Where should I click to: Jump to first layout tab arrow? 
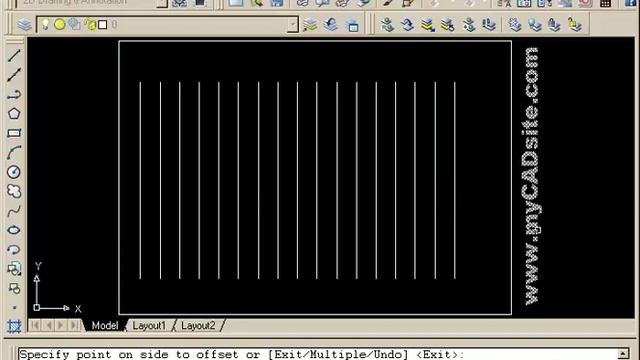(x=35, y=325)
